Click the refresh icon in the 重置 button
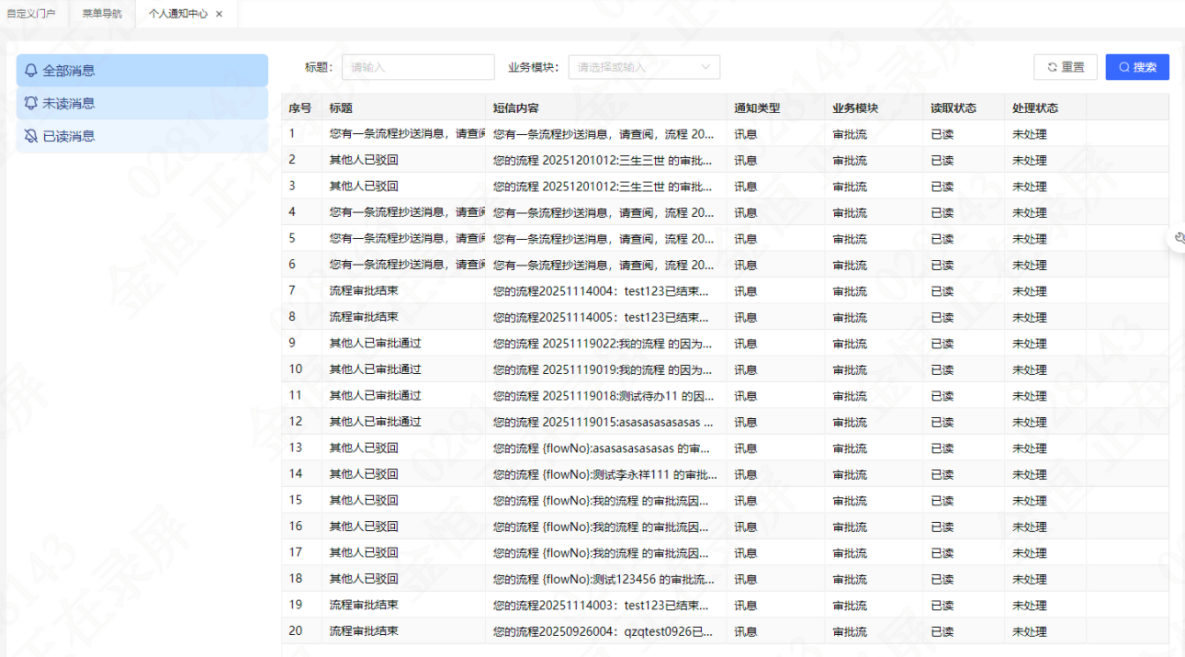 (x=1052, y=67)
